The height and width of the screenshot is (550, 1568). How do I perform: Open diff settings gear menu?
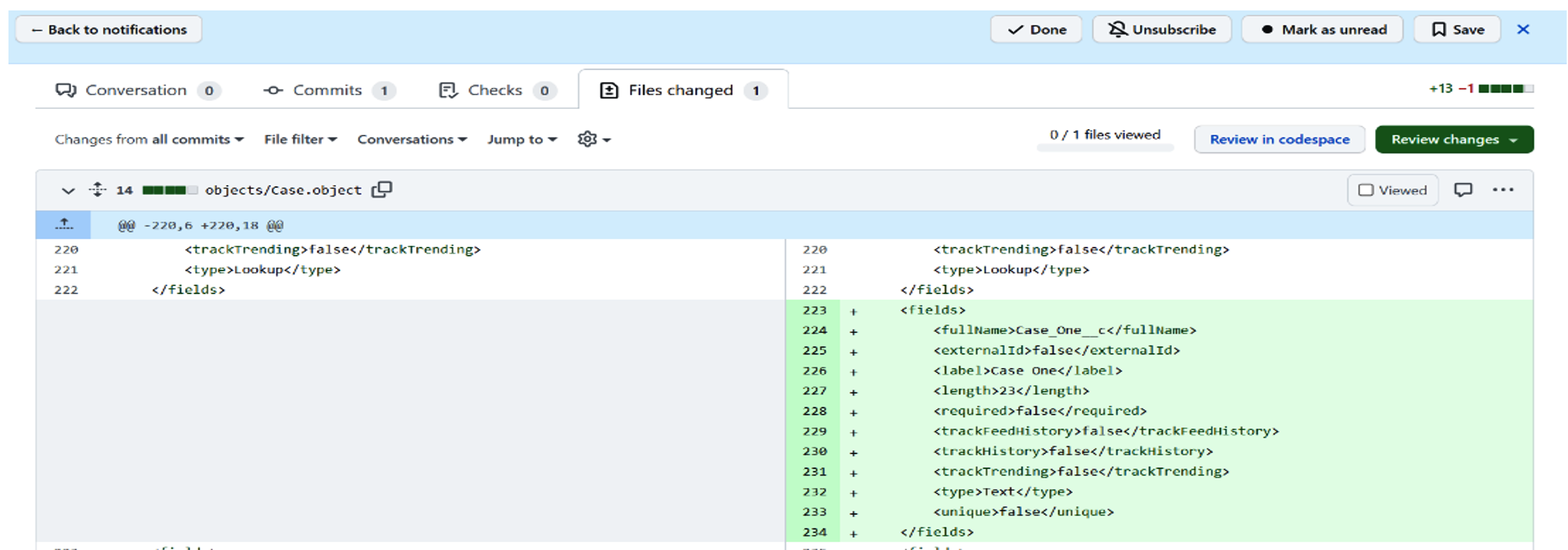(594, 139)
